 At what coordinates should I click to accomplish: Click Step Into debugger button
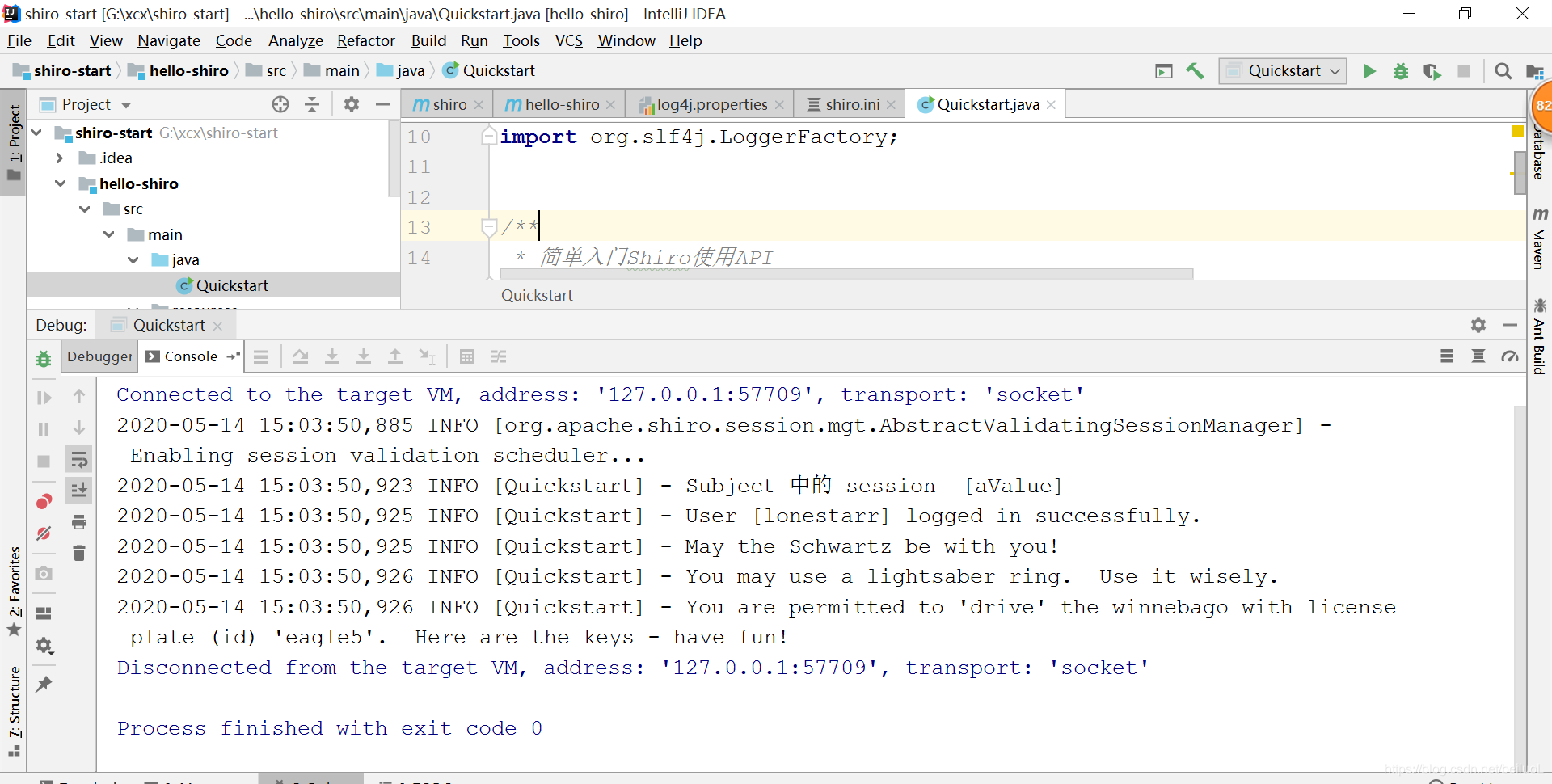click(332, 356)
